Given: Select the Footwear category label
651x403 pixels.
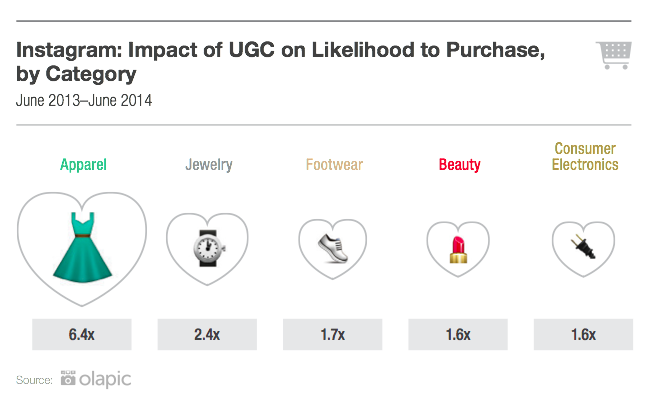Looking at the screenshot, I should pos(334,165).
